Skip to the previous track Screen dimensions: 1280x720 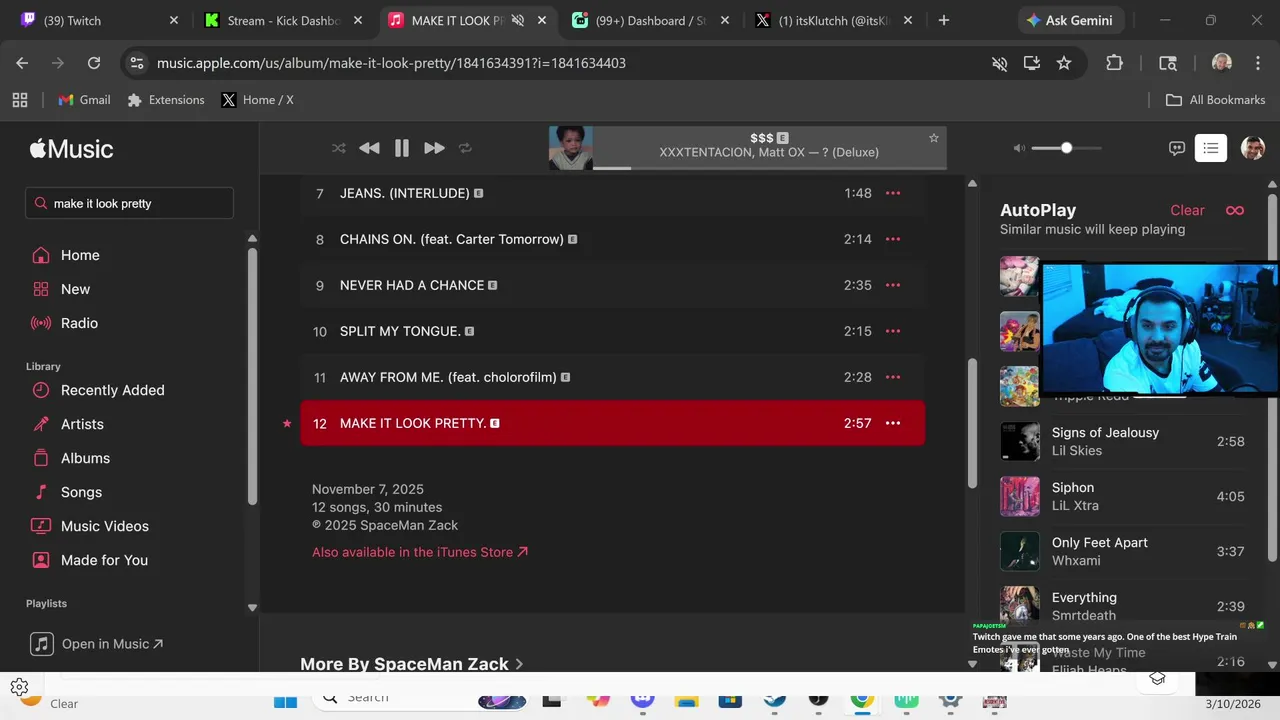click(x=369, y=148)
